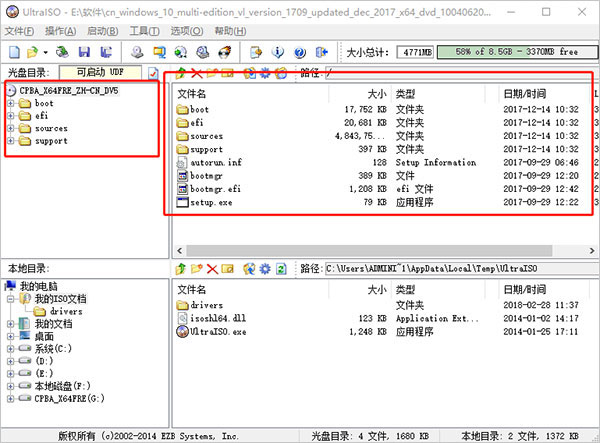Expand the 我的文档 tree node

click(11, 324)
